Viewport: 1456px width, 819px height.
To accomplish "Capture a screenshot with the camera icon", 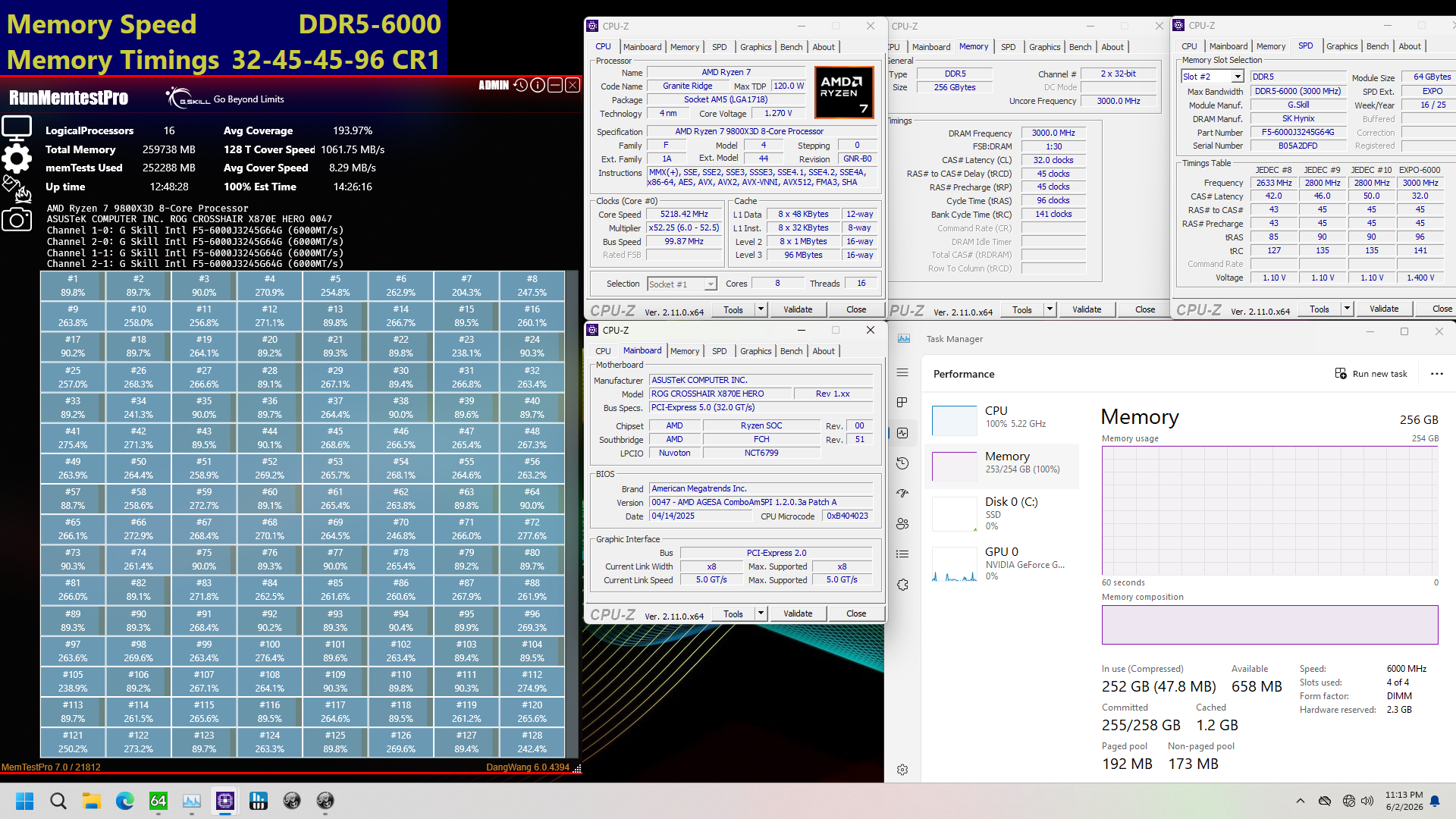I will pos(17,219).
